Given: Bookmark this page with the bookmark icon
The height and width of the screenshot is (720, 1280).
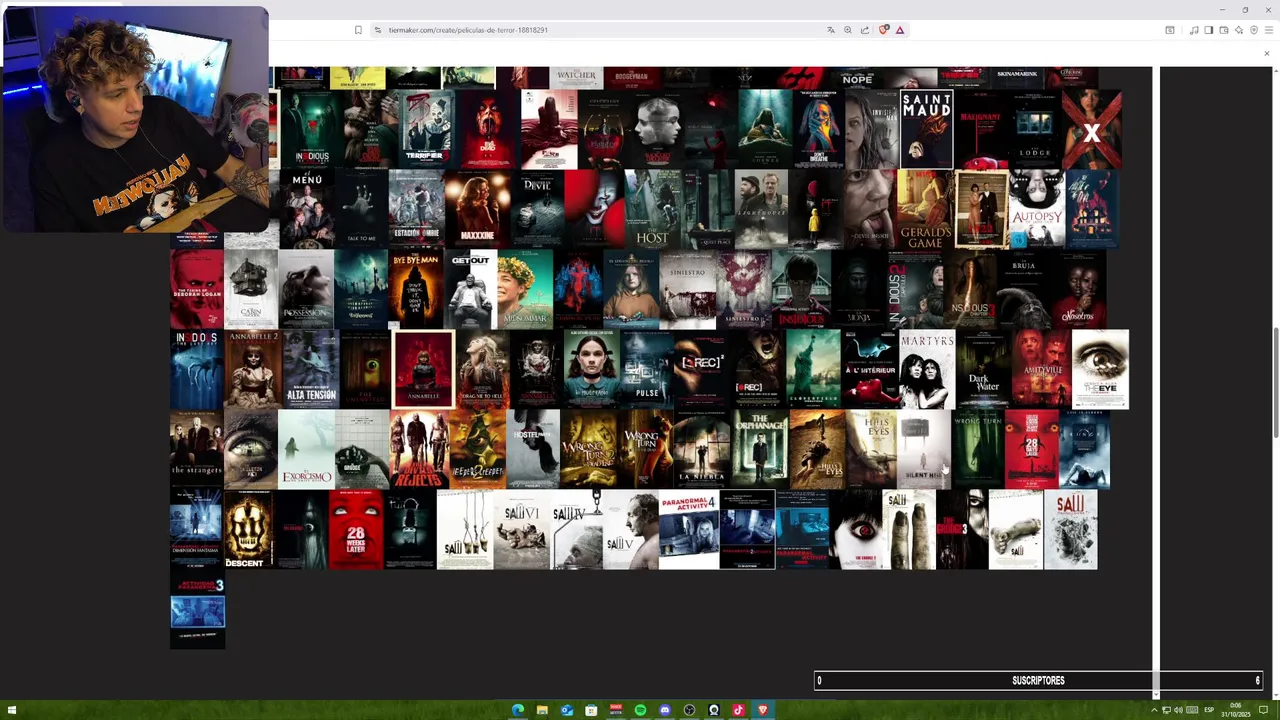Looking at the screenshot, I should pos(358,30).
